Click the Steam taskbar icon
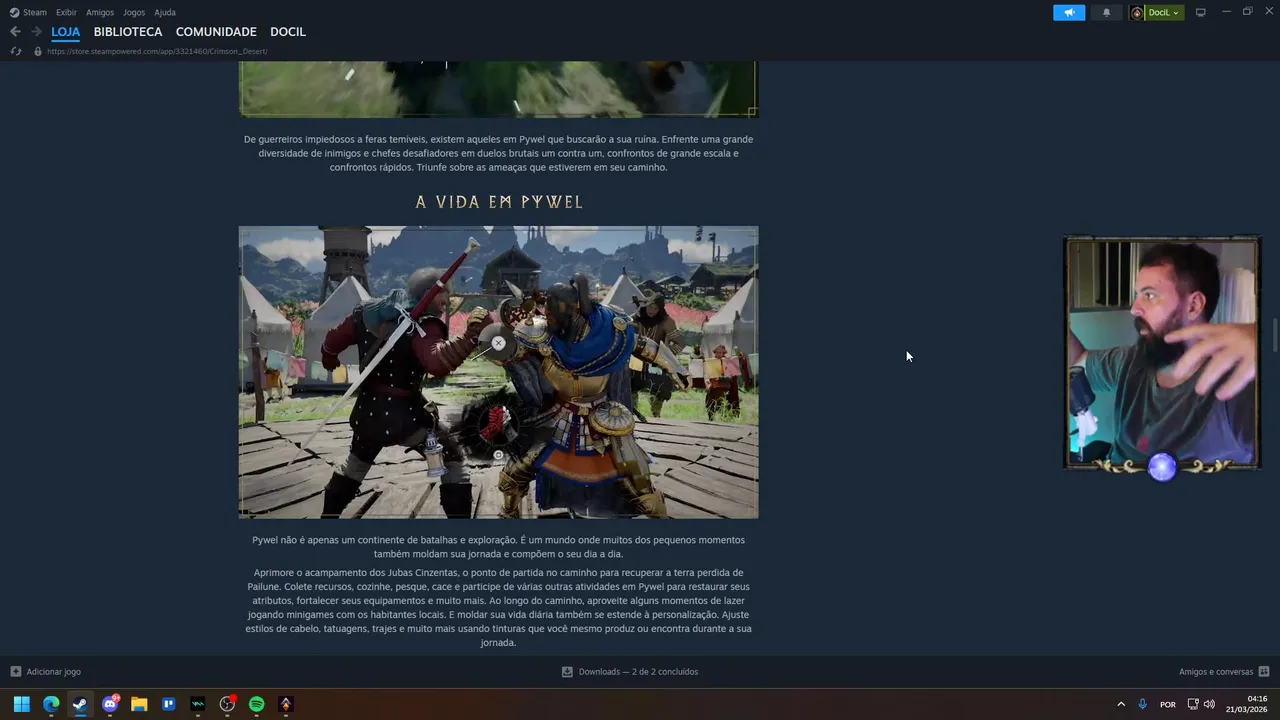The height and width of the screenshot is (720, 1280). 80,704
